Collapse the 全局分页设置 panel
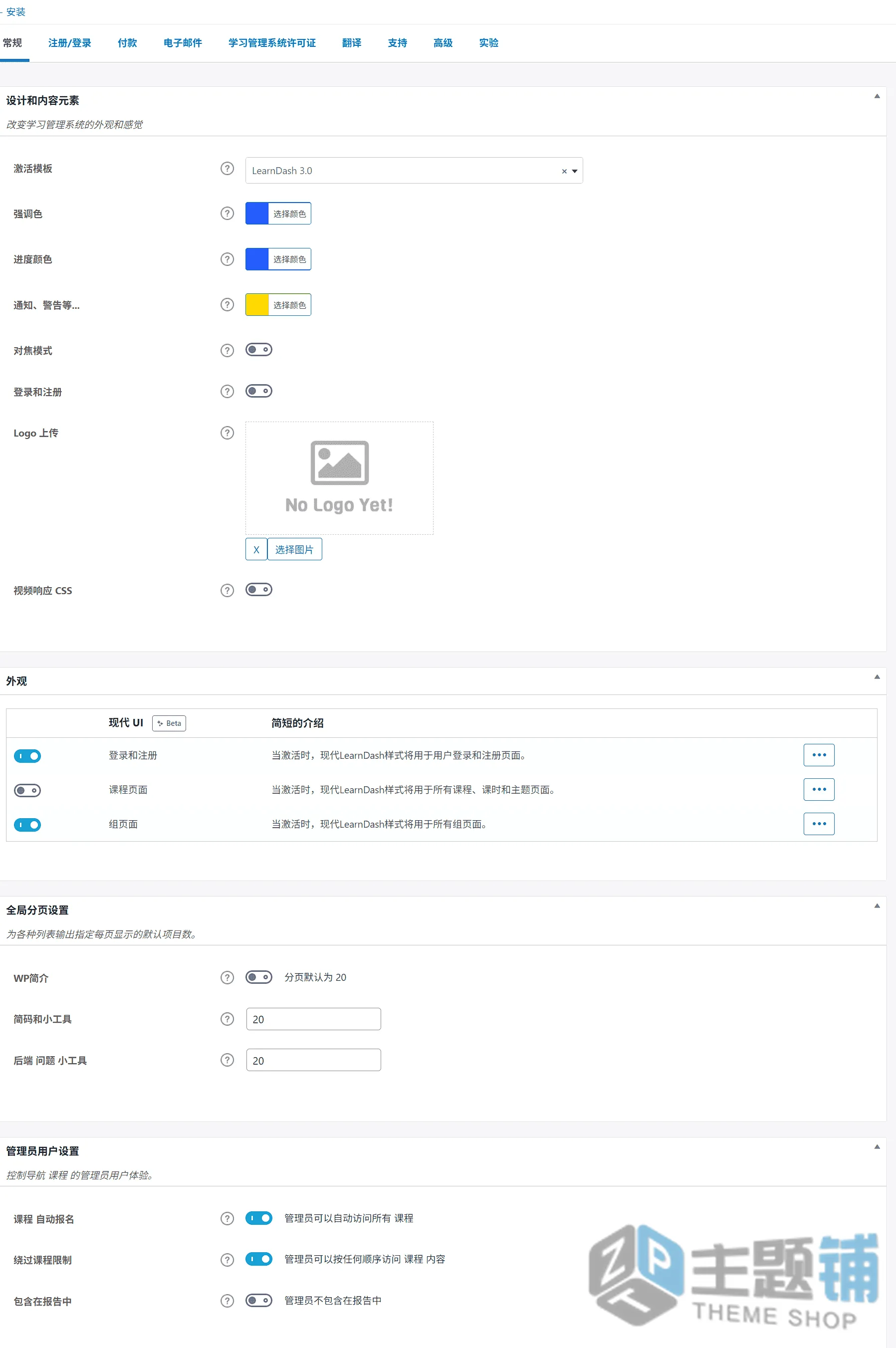Viewport: 896px width, 1348px height. 877,905
